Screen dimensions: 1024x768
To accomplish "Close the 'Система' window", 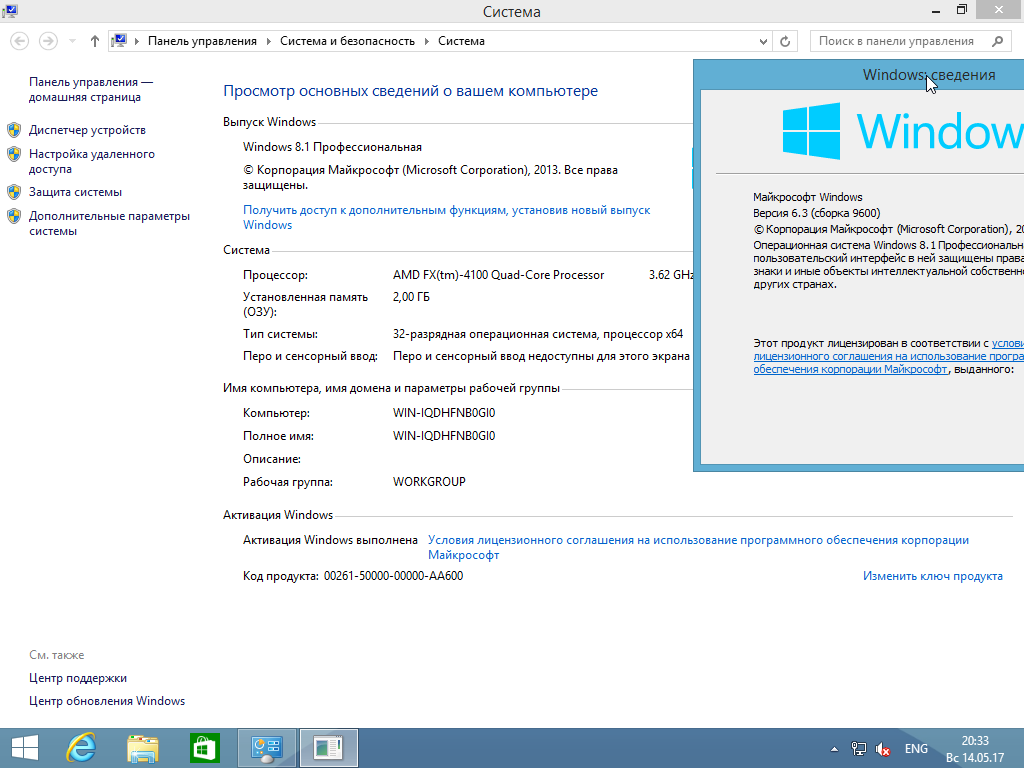I will (999, 9).
